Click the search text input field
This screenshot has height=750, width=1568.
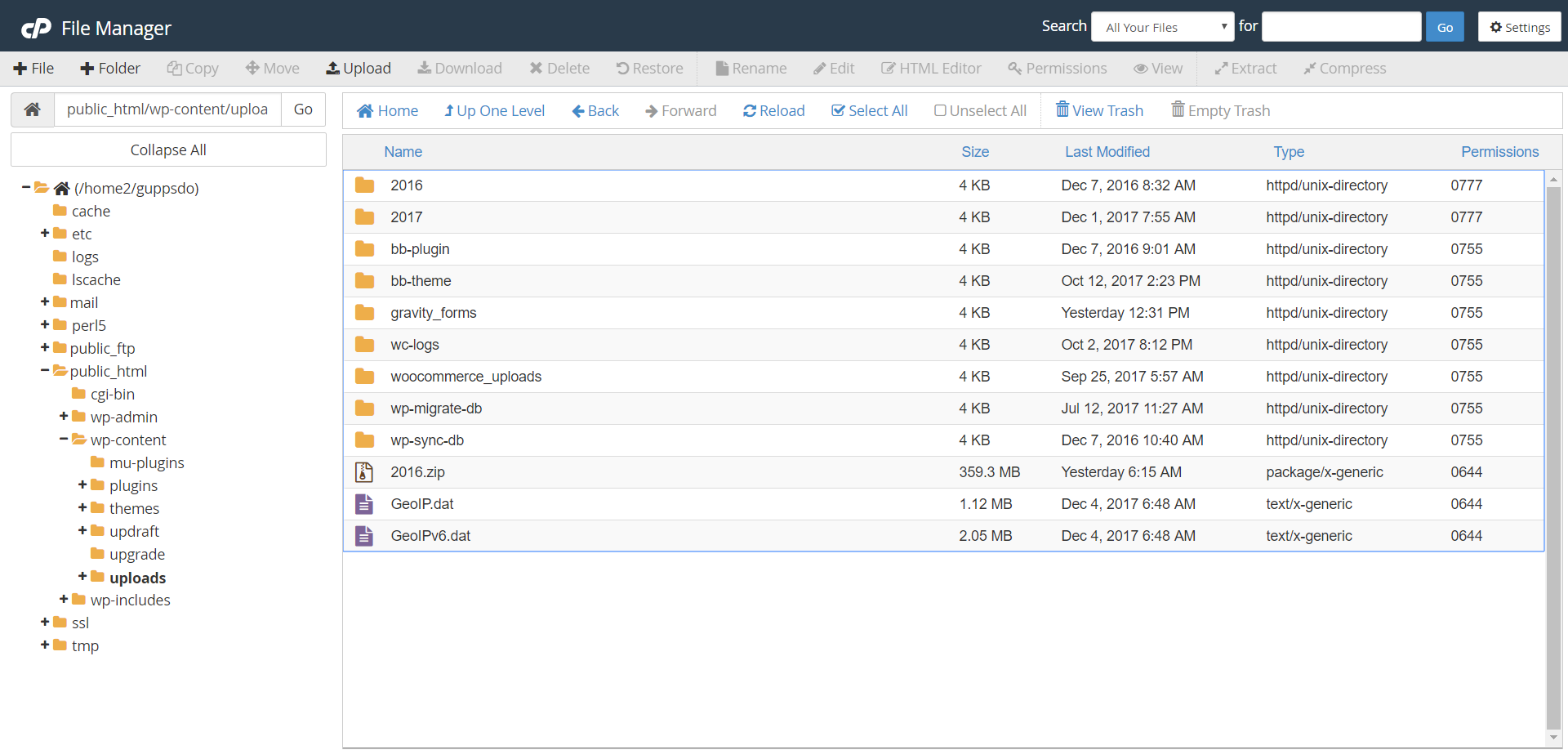1341,27
